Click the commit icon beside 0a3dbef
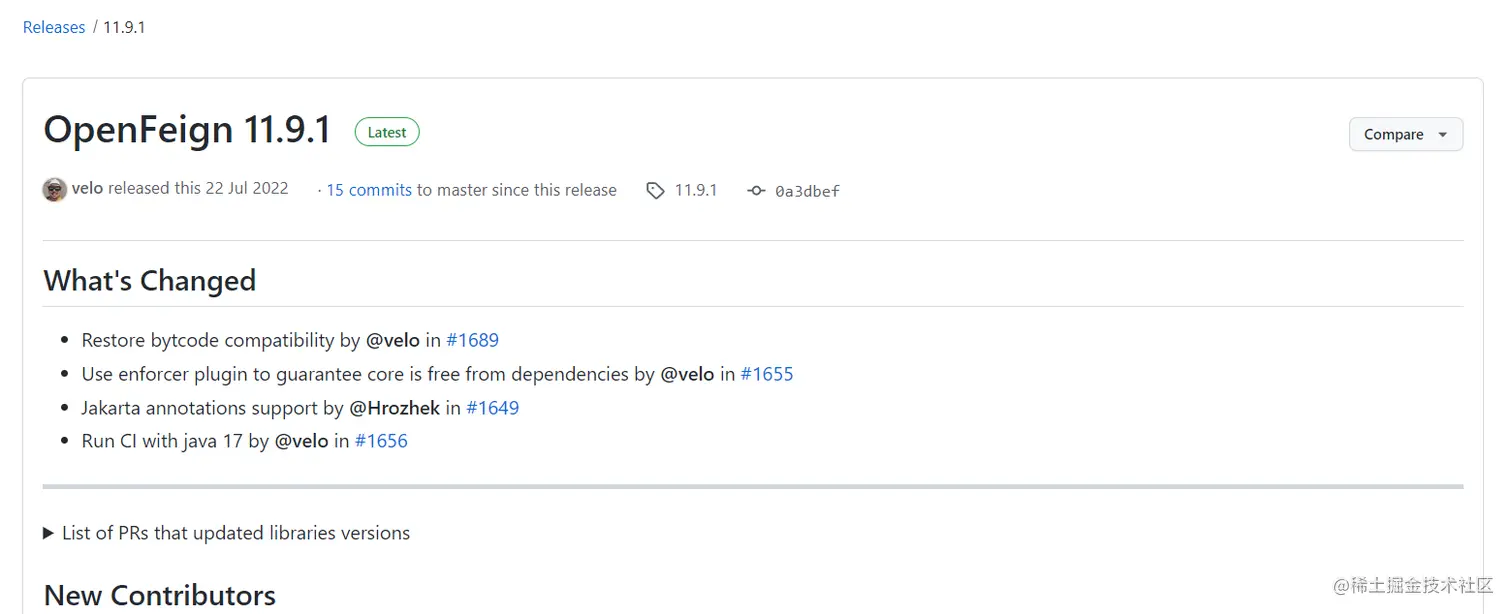The width and height of the screenshot is (1512, 614). coord(756,190)
